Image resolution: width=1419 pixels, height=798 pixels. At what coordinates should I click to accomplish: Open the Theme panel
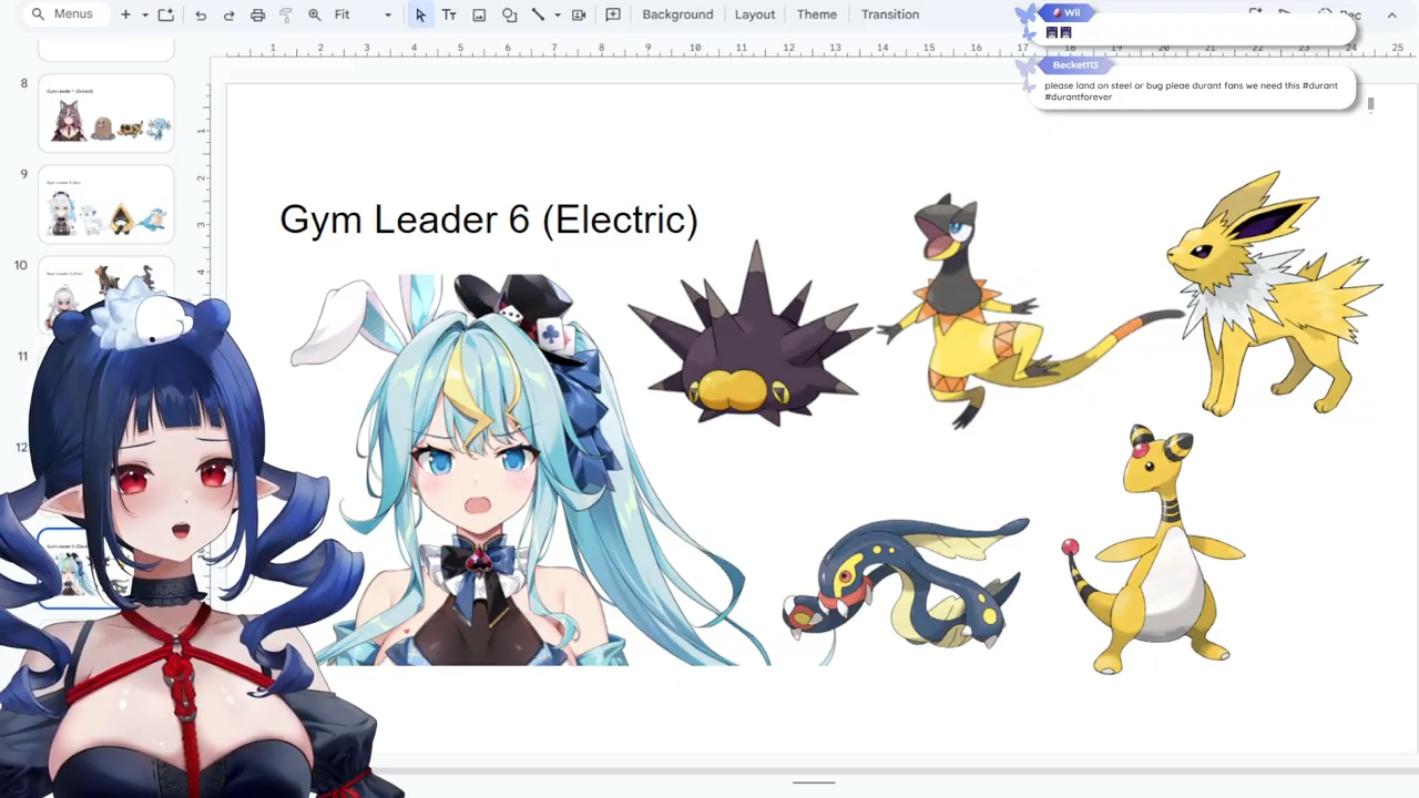tap(817, 15)
